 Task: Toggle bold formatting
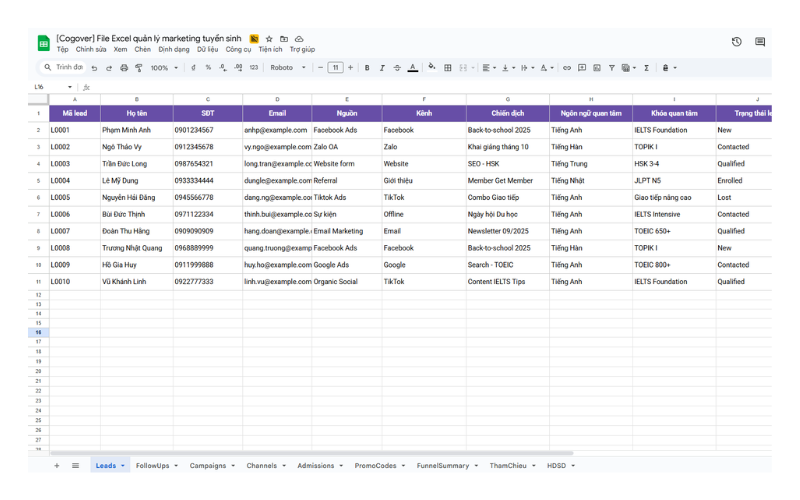[x=367, y=68]
